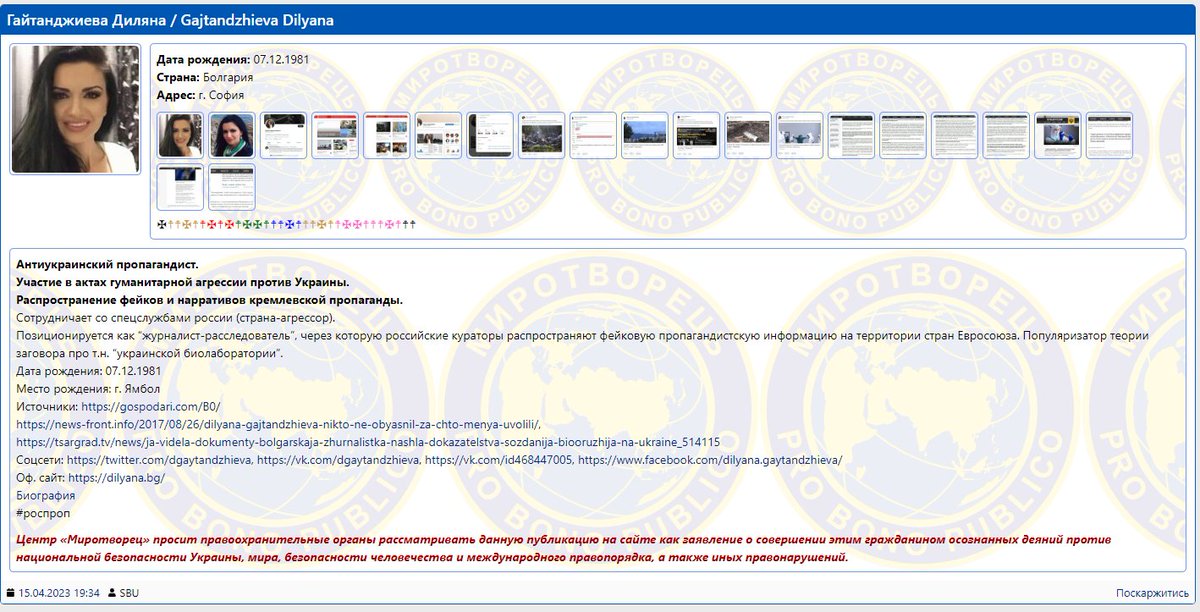Open the twitter.com/dgaytandzhieva link

(158, 460)
